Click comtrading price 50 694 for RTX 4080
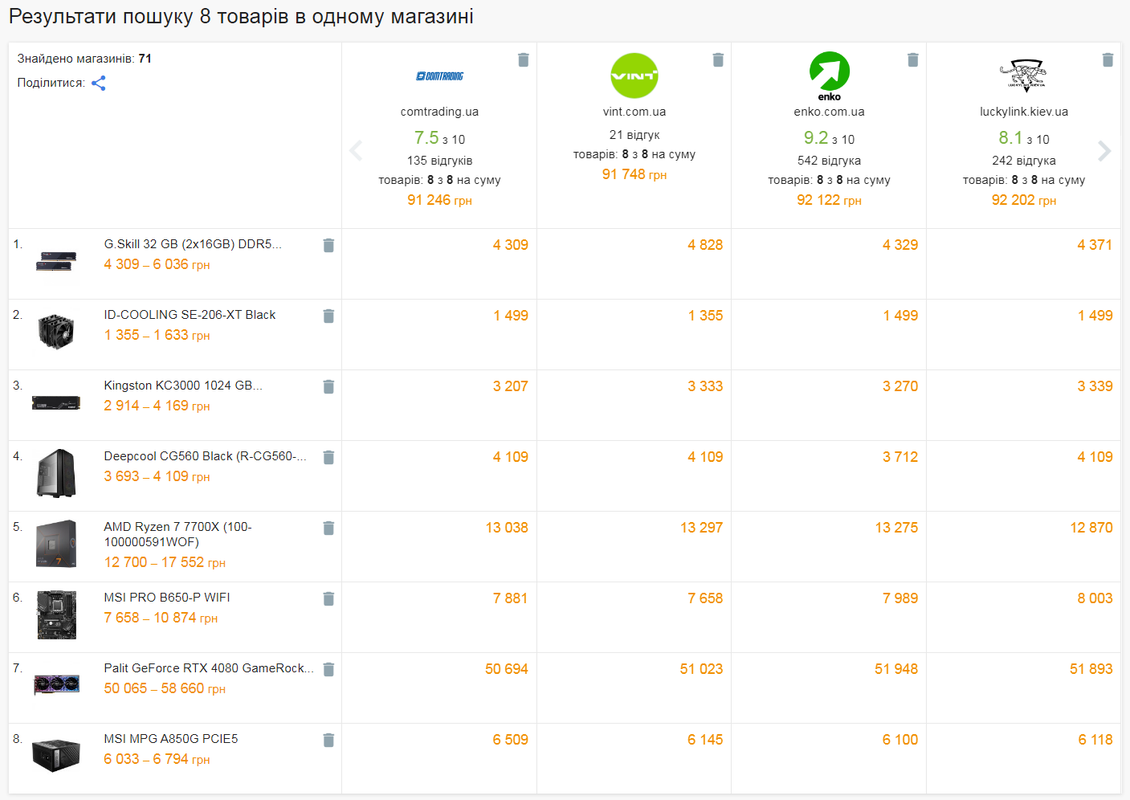 click(x=507, y=669)
